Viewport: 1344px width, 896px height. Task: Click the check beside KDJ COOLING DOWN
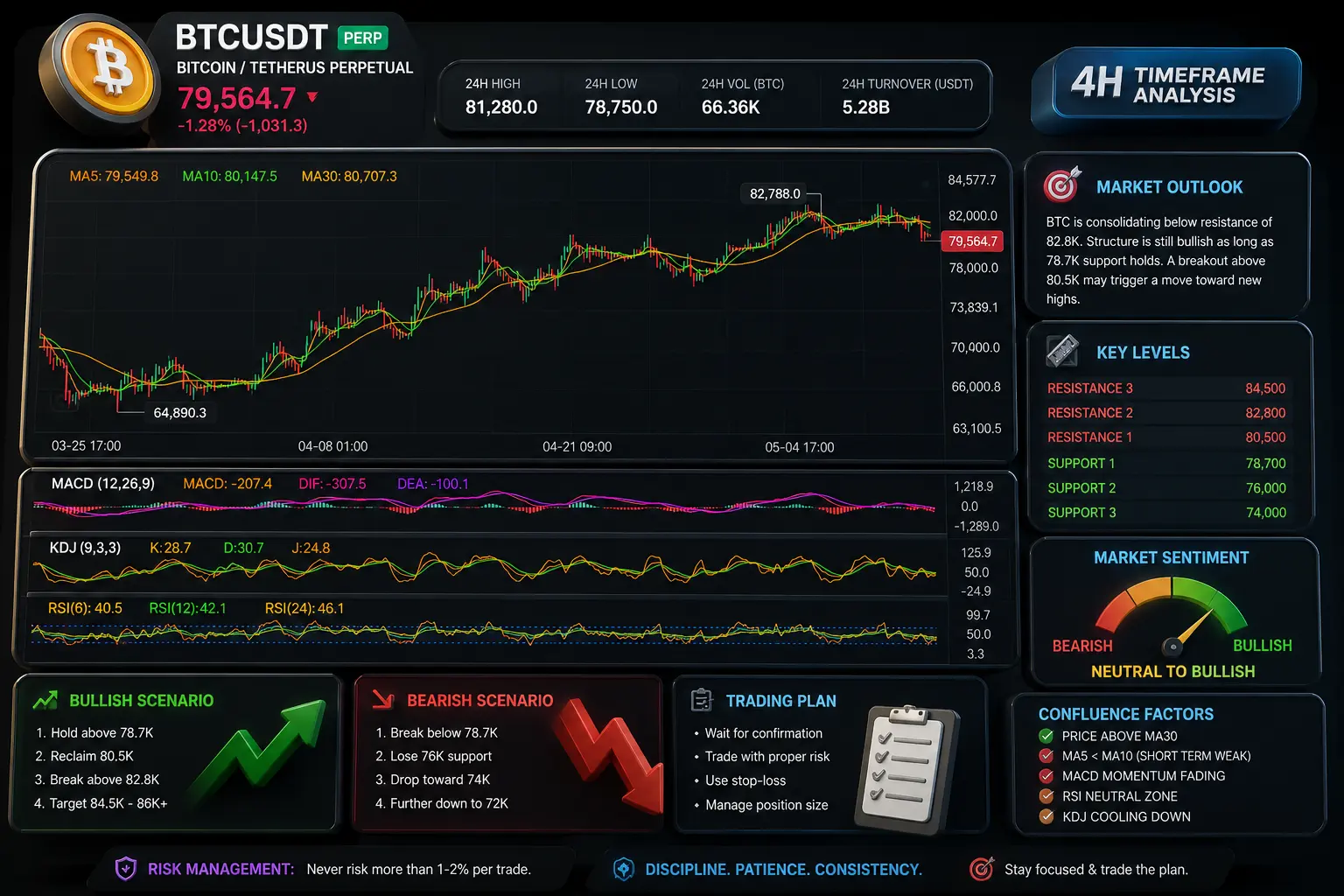click(x=1046, y=816)
